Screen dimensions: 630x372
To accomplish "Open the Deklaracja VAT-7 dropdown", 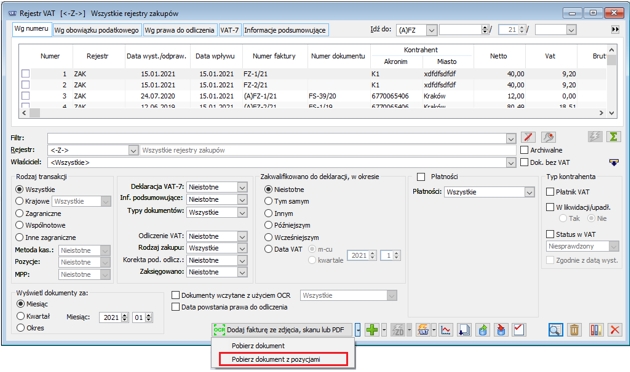I will pyautogui.click(x=242, y=187).
